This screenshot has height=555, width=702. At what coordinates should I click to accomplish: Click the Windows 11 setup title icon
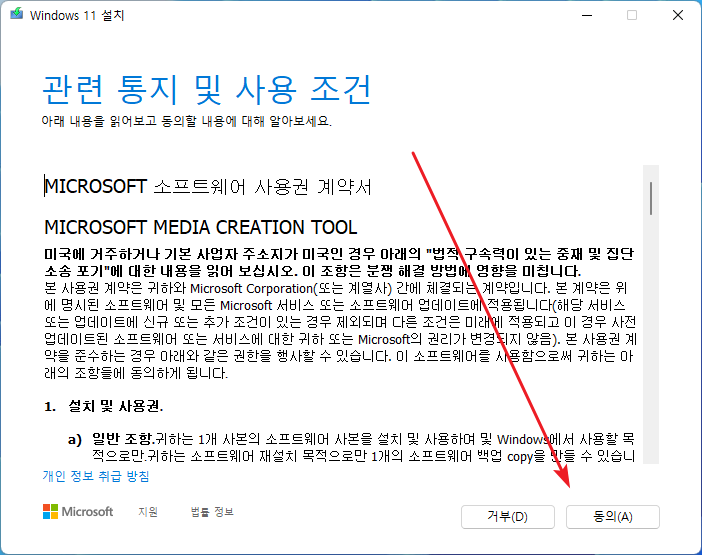point(17,14)
